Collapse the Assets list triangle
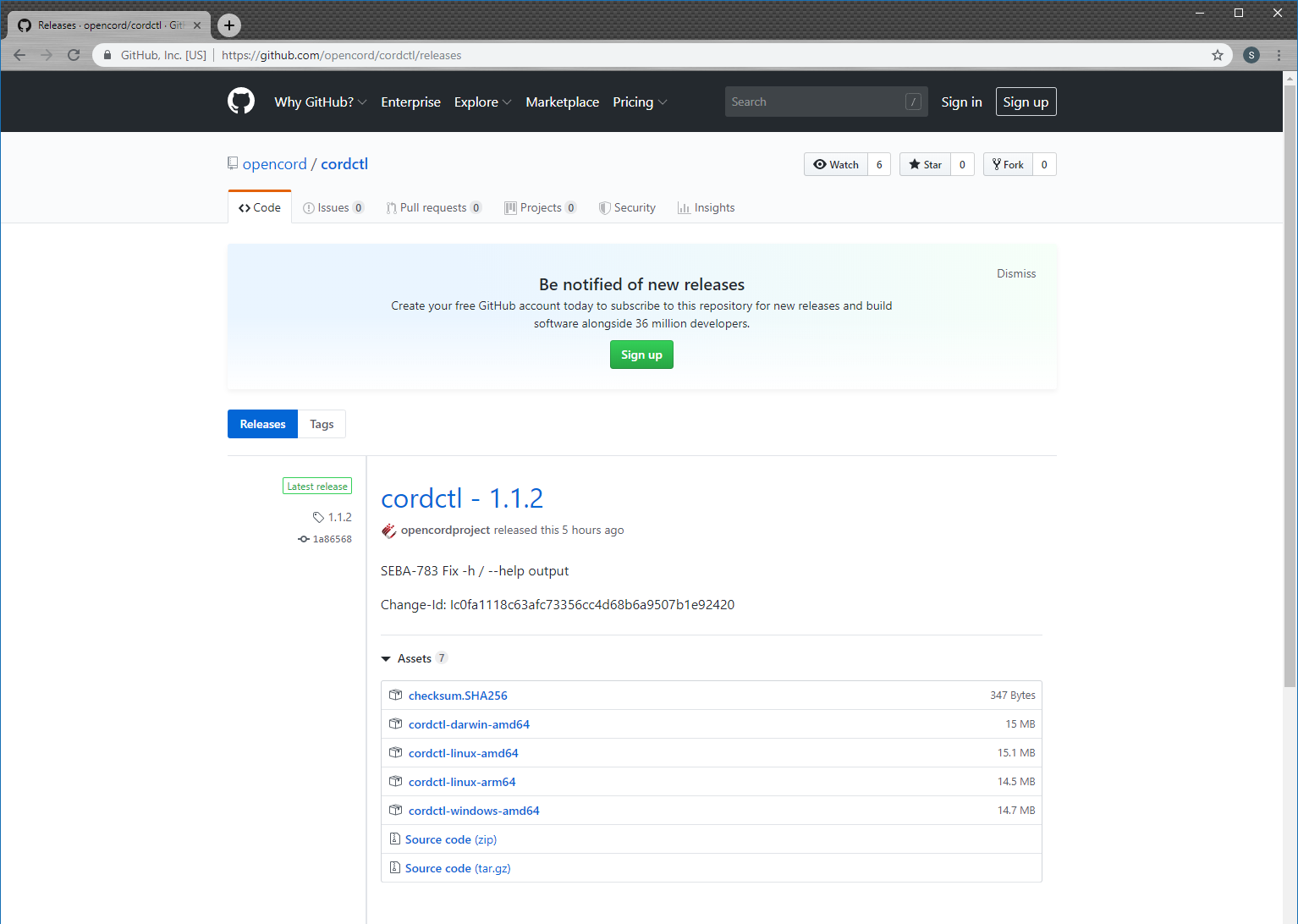Viewport: 1298px width, 924px height. pyautogui.click(x=386, y=658)
